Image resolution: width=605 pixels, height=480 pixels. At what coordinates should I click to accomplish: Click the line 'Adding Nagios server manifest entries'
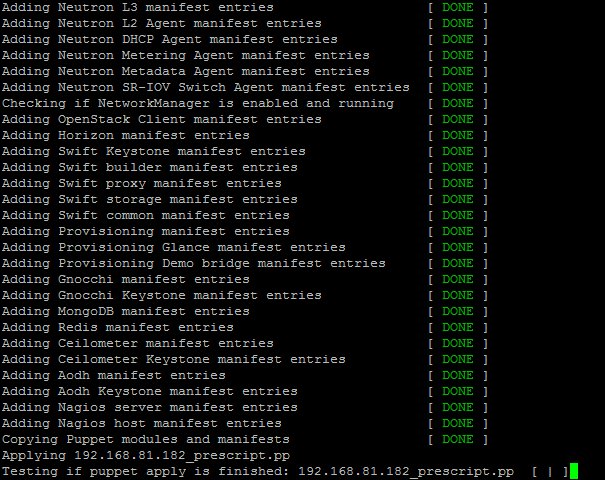click(150, 408)
